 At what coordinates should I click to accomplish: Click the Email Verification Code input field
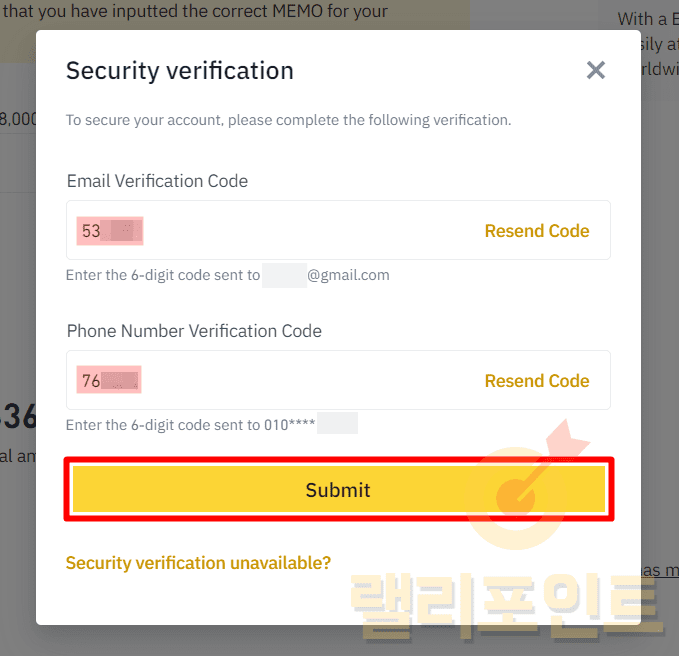(x=300, y=231)
